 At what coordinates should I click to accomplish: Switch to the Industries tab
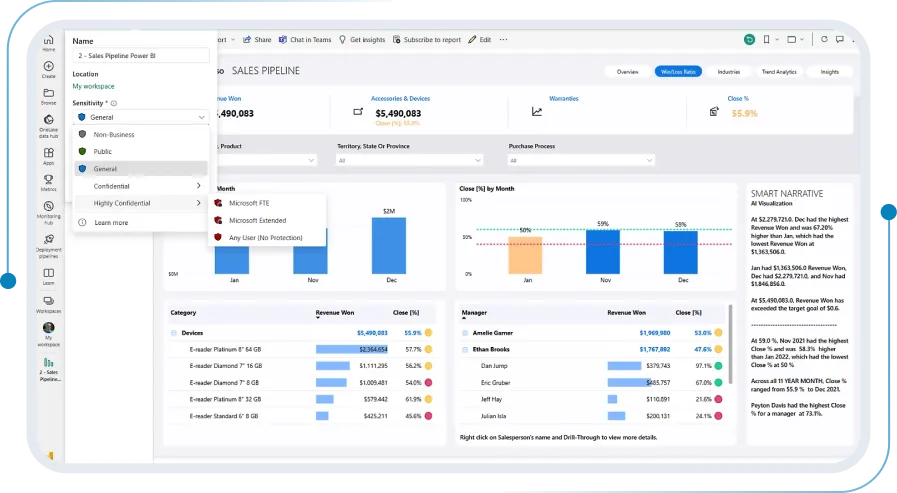729,71
